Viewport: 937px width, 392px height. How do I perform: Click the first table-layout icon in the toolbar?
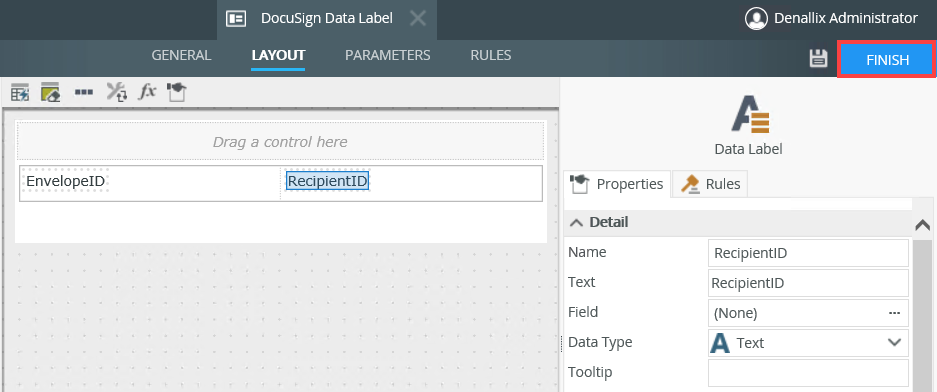coord(20,92)
